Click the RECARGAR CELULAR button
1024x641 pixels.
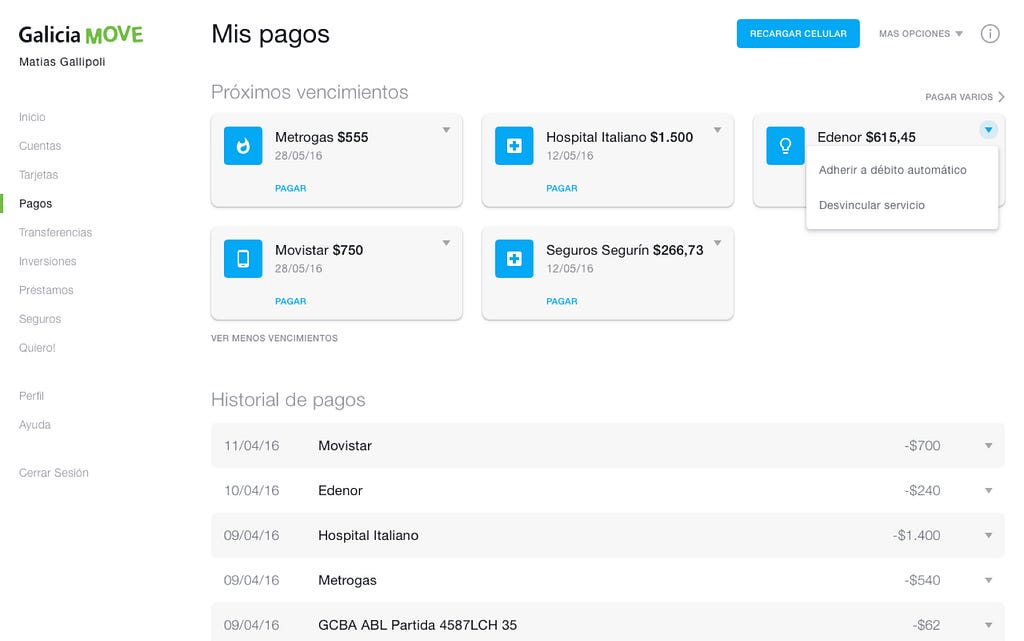[798, 33]
